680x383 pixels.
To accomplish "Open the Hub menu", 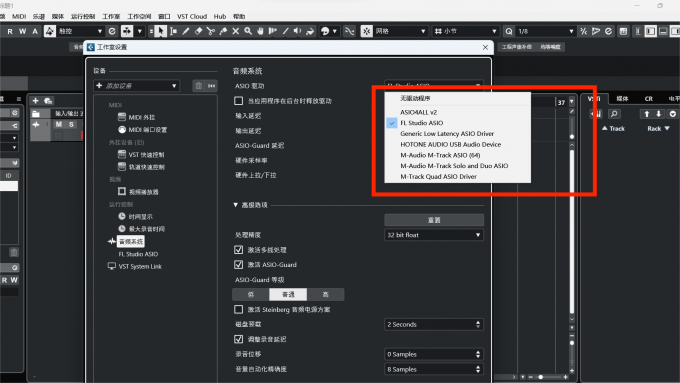I will (220, 16).
